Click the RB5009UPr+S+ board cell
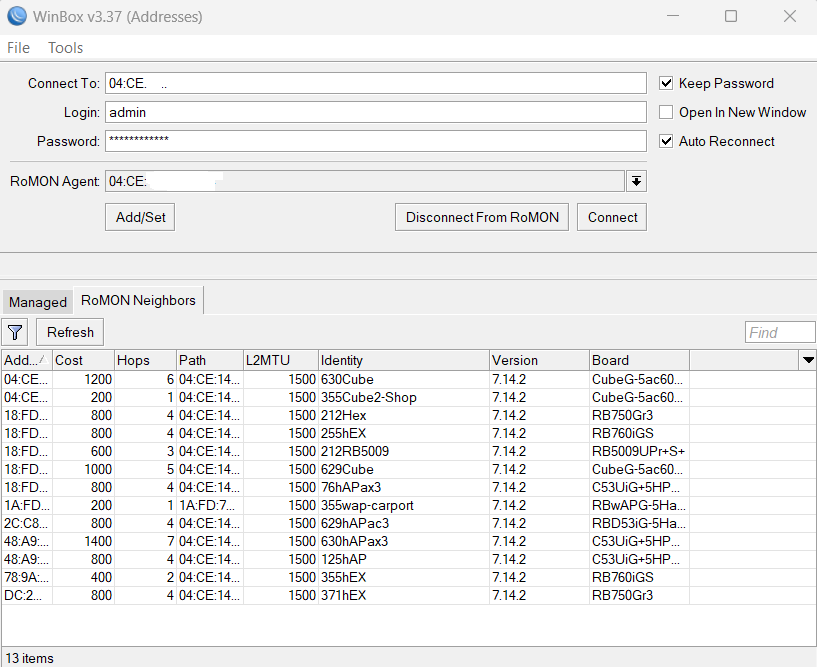817x667 pixels. pos(639,451)
